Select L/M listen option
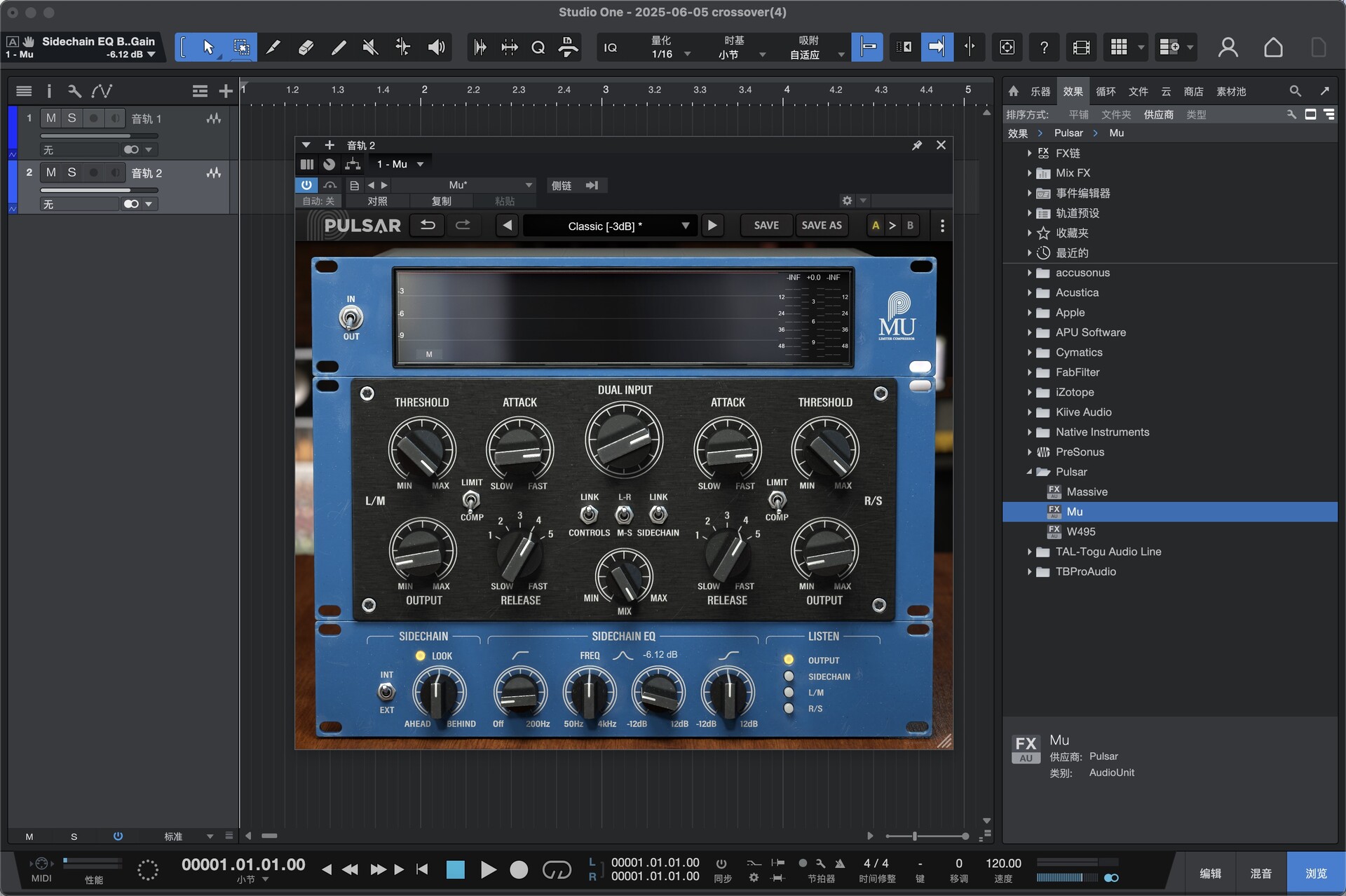 pyautogui.click(x=789, y=692)
